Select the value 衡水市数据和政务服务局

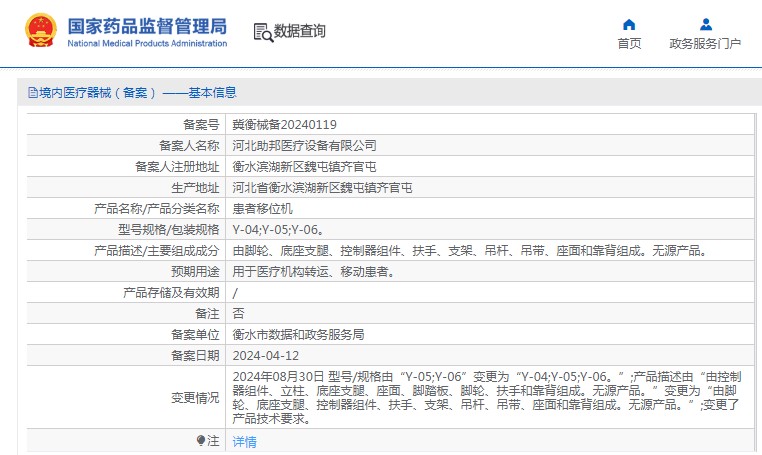click(298, 334)
